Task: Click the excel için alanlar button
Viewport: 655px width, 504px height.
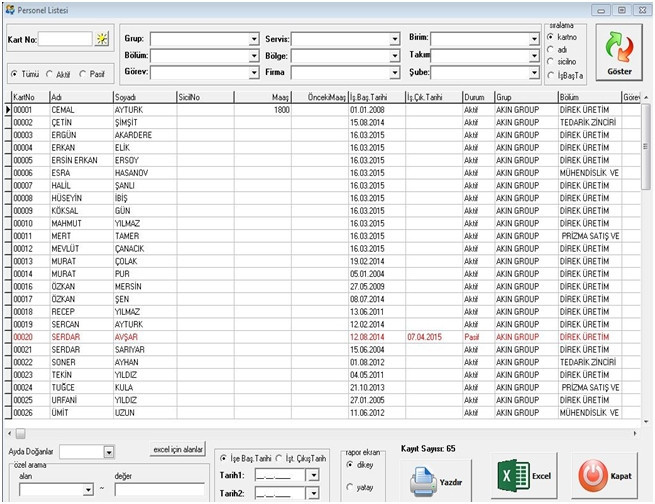Action: tap(178, 450)
